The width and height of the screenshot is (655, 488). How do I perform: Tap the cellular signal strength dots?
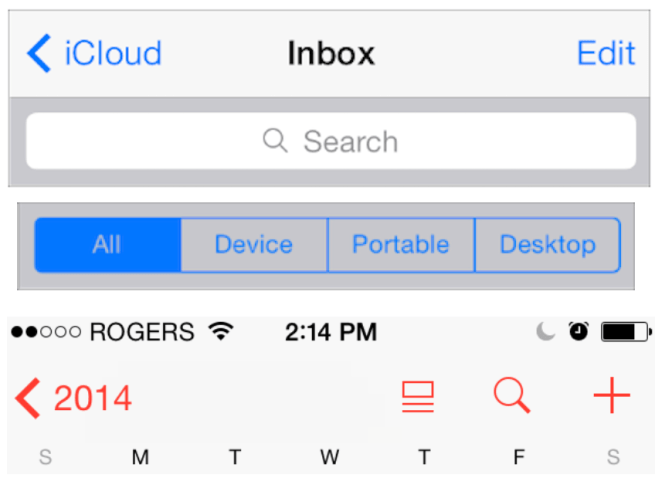(x=46, y=332)
